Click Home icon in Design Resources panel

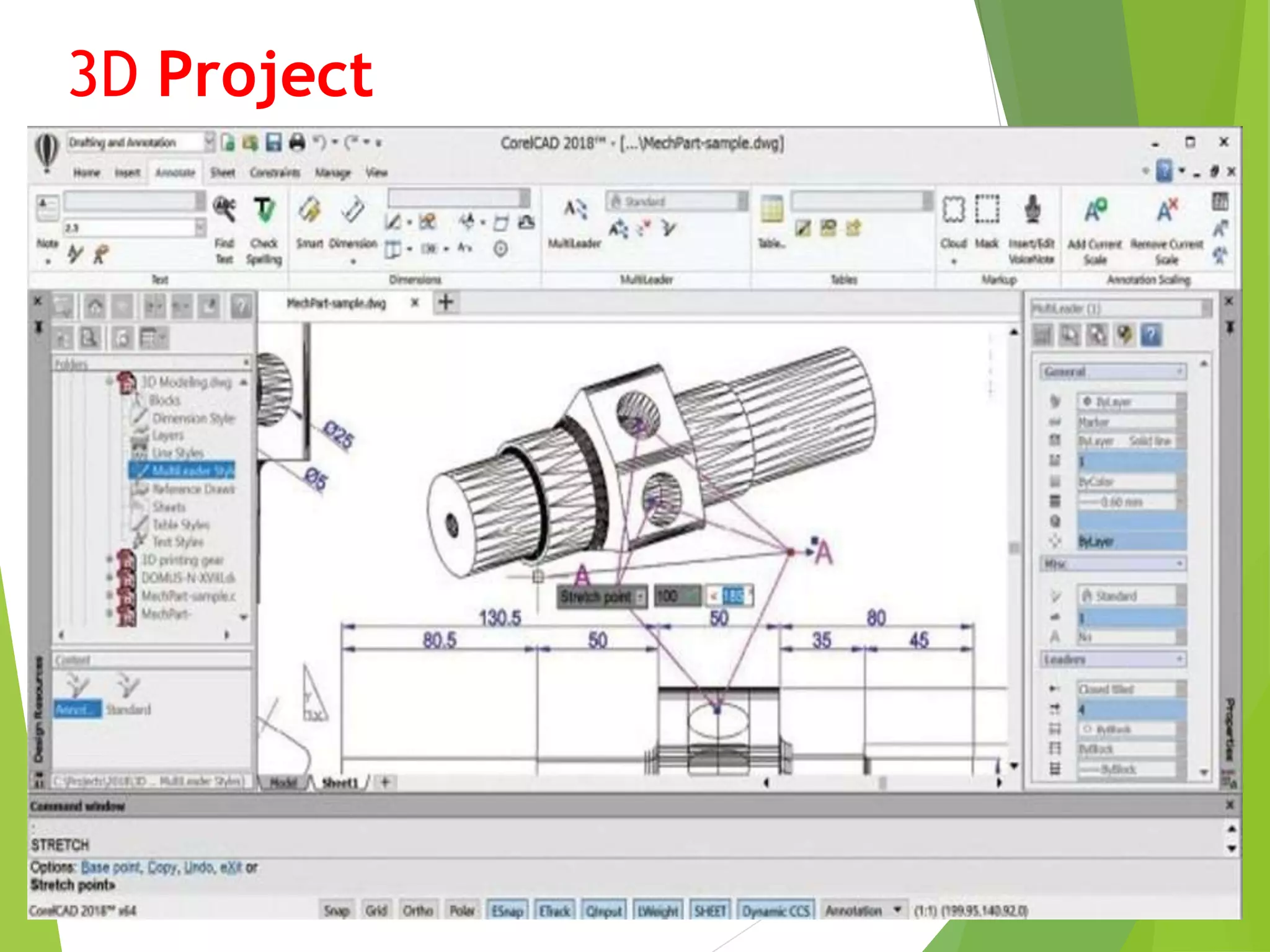95,306
